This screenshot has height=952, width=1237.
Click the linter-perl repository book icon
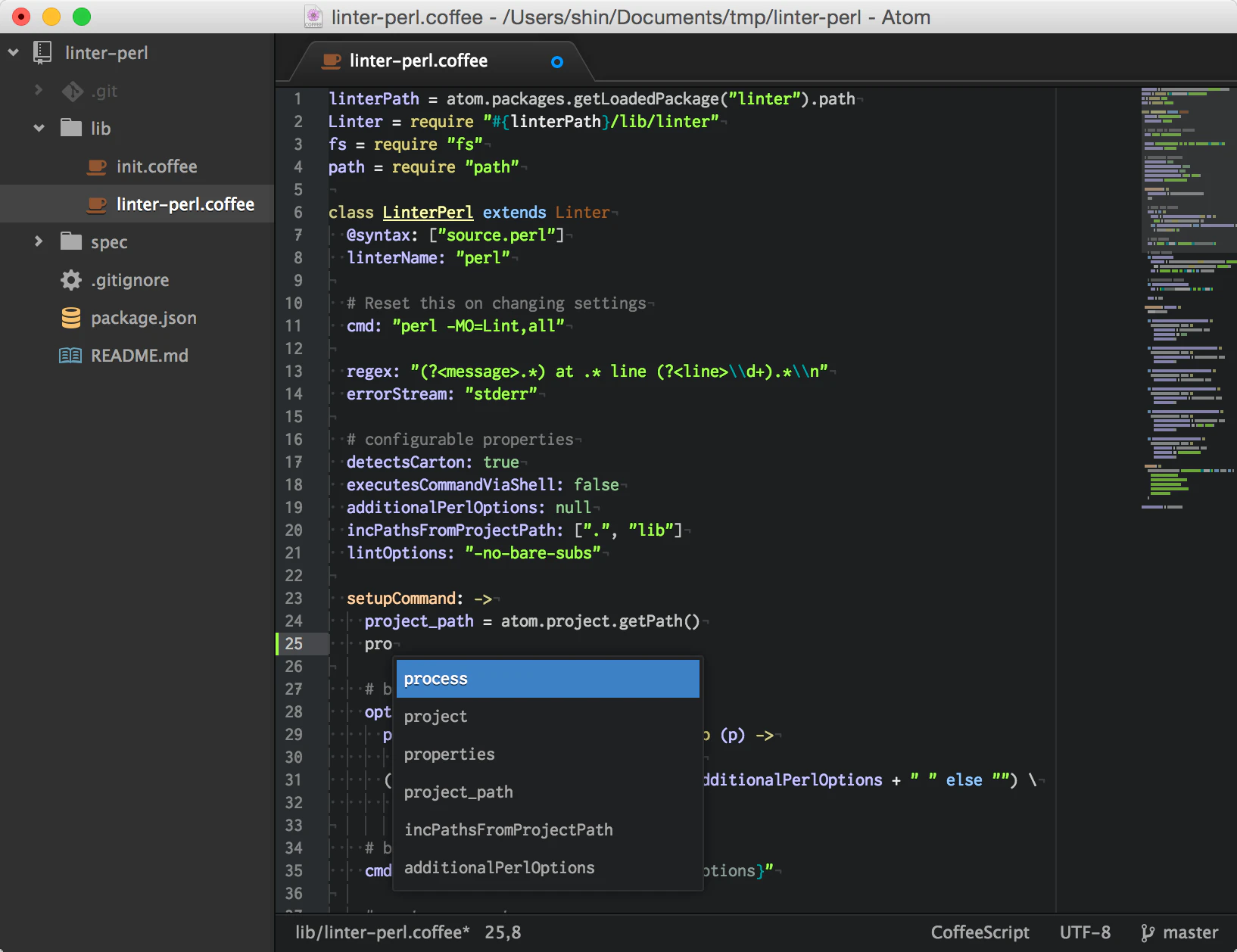[x=42, y=52]
